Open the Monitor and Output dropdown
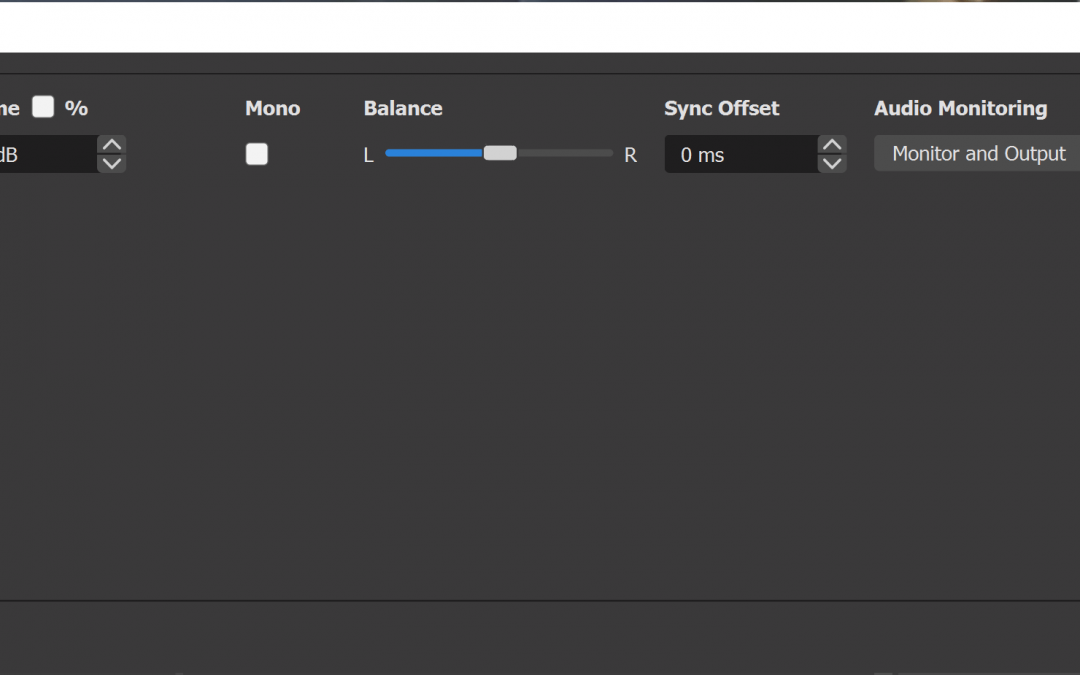Image resolution: width=1080 pixels, height=675 pixels. [978, 154]
